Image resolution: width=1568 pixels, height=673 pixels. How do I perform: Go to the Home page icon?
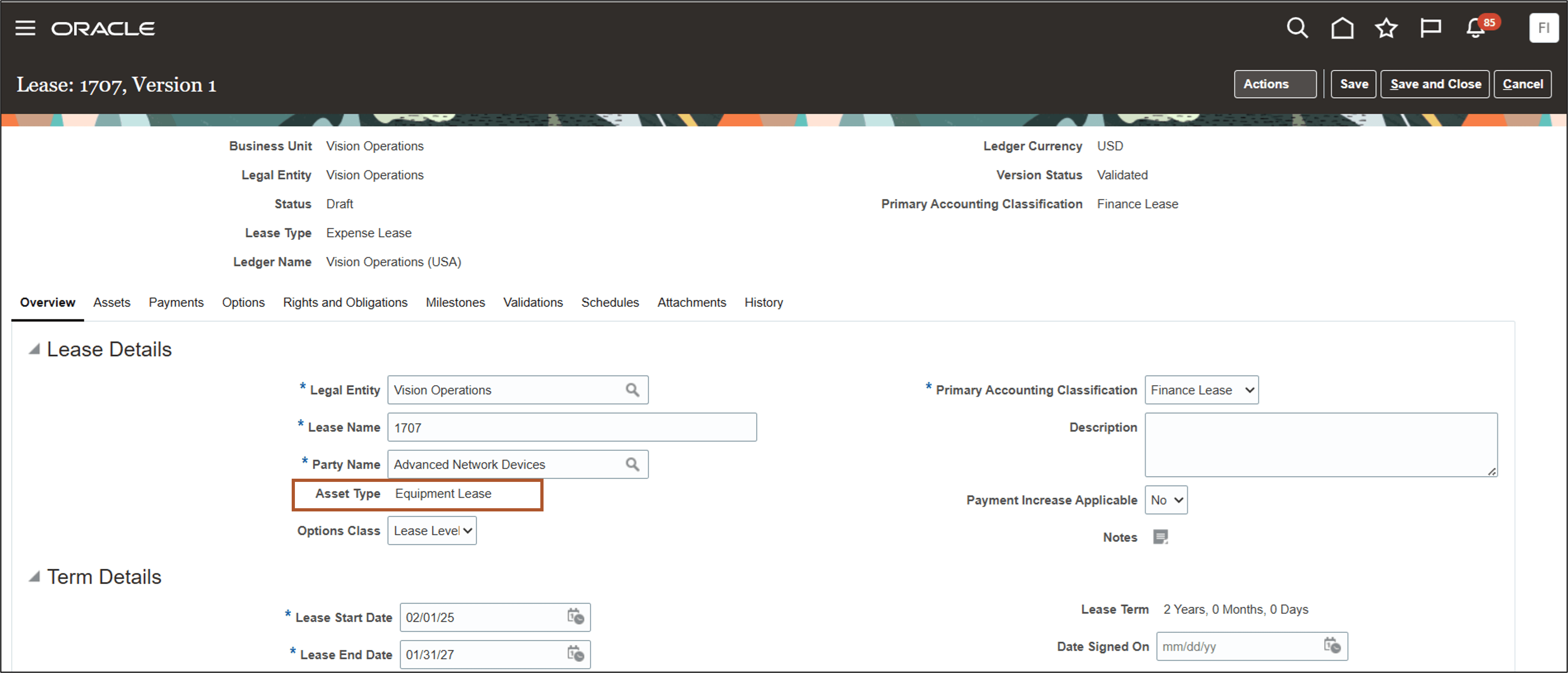[1341, 27]
